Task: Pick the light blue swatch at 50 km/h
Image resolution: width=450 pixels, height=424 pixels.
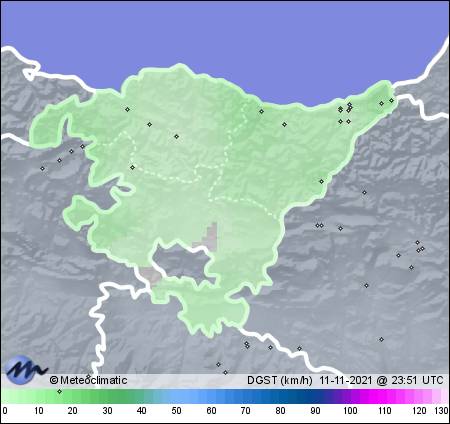Action: (x=176, y=397)
